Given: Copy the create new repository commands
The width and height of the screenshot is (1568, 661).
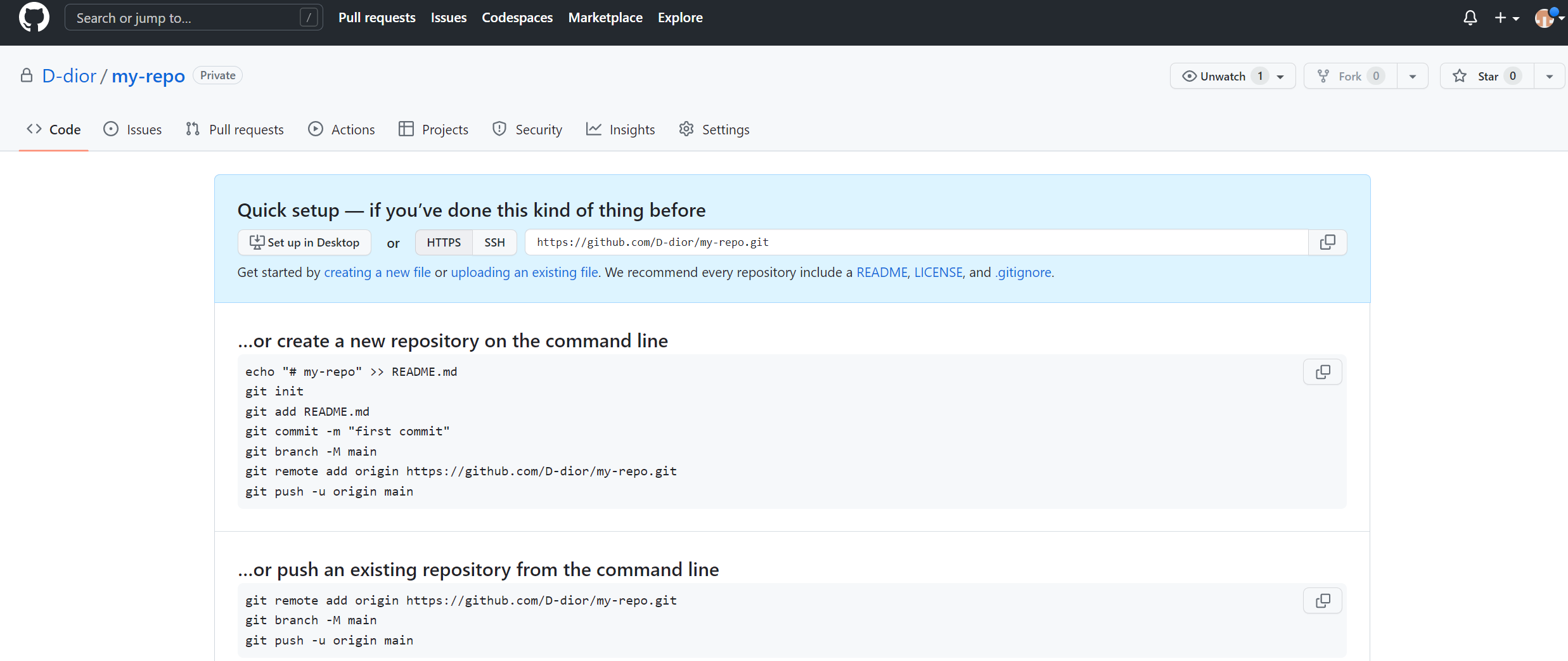Looking at the screenshot, I should point(1323,372).
